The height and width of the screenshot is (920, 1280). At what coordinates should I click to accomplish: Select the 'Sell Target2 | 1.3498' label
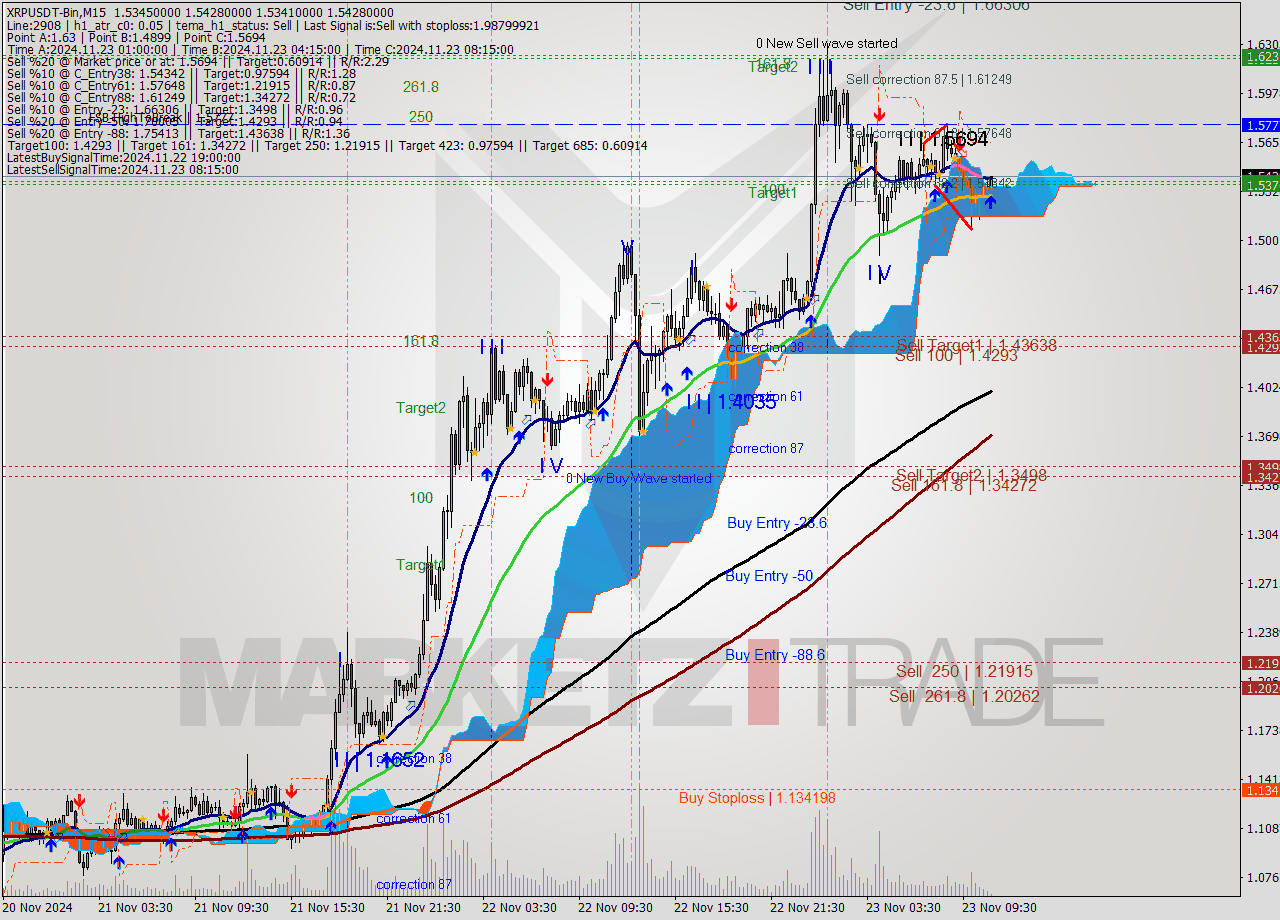tap(971, 474)
